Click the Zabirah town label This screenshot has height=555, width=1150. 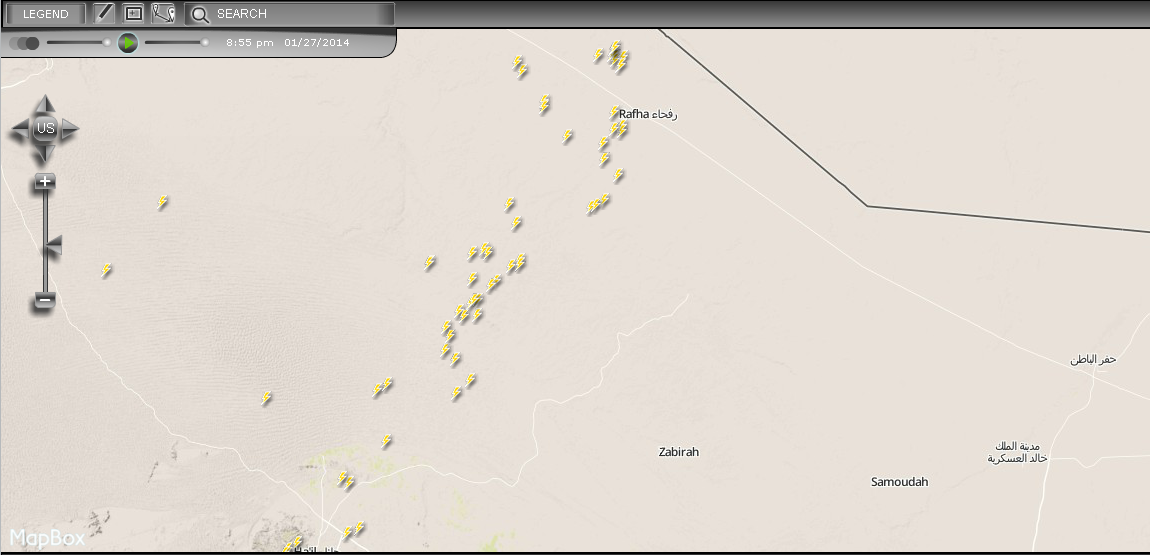(x=679, y=452)
